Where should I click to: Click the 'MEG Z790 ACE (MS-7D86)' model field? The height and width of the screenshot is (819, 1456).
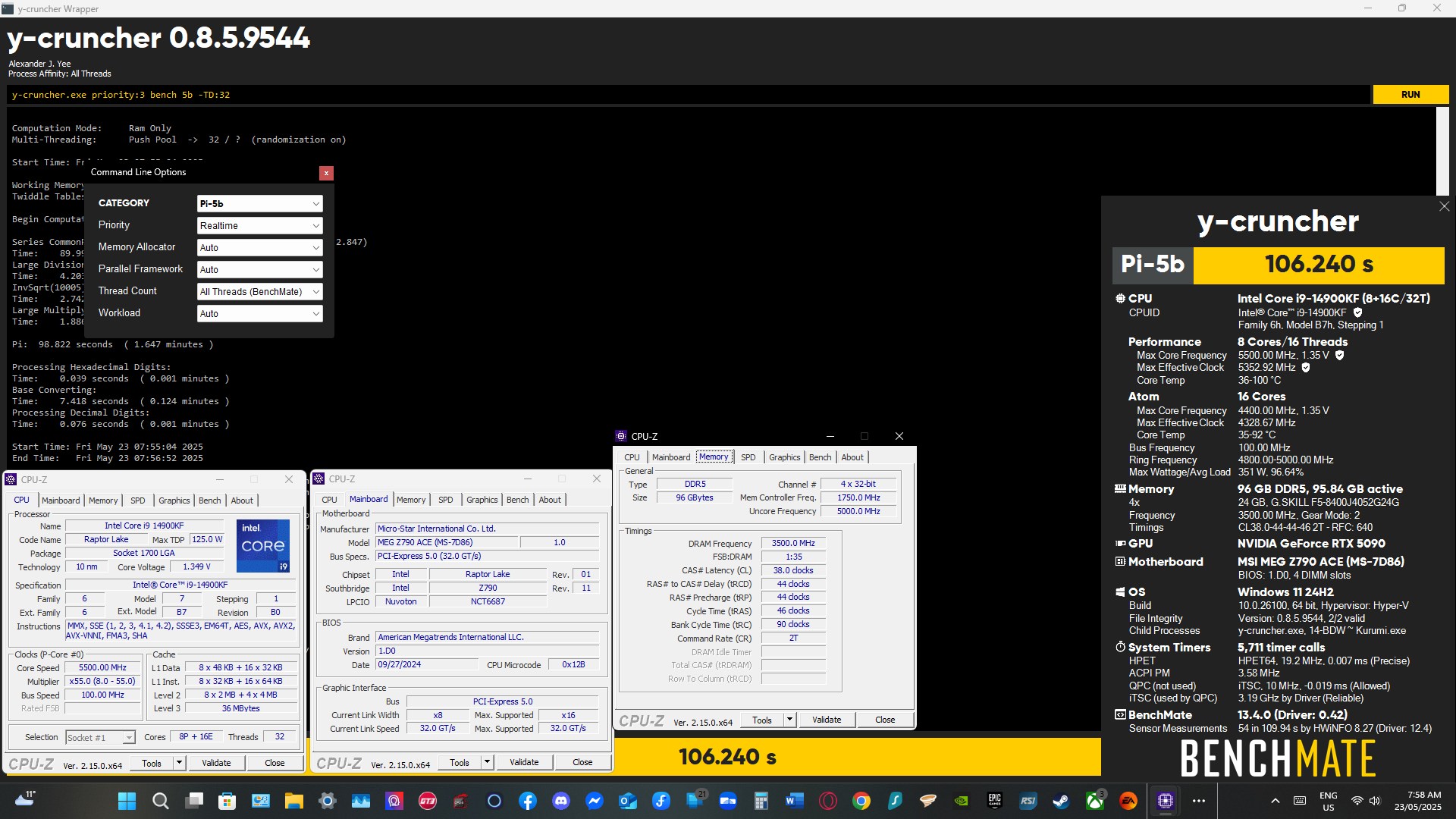pos(447,543)
